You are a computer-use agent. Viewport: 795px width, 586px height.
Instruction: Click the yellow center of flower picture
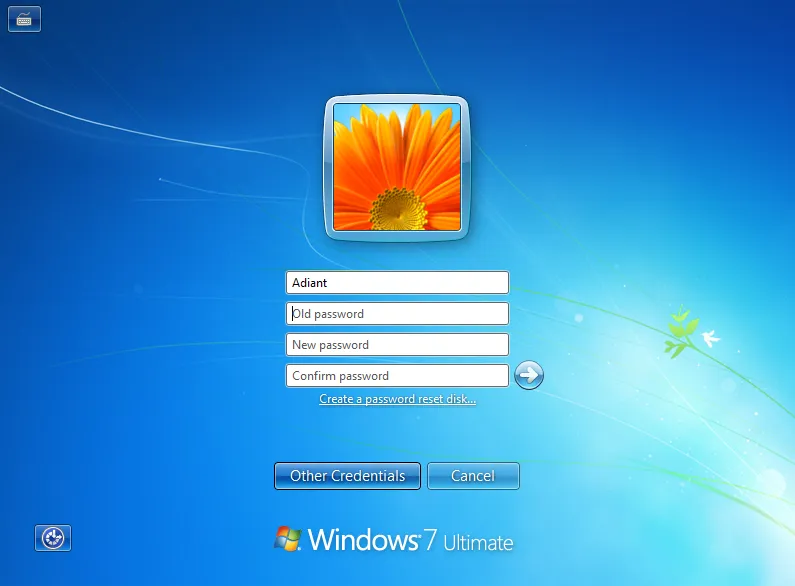(399, 209)
